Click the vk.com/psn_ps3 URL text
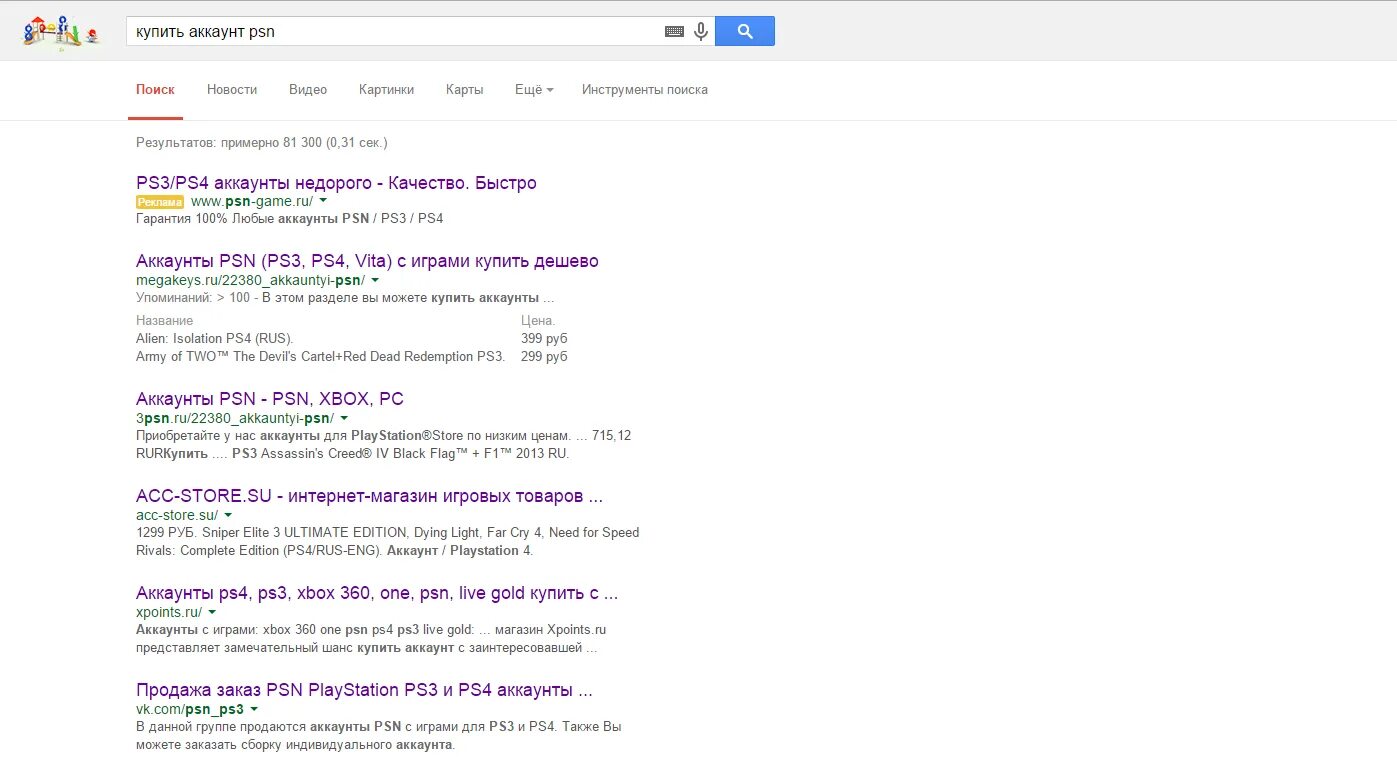The height and width of the screenshot is (769, 1397). click(x=190, y=709)
